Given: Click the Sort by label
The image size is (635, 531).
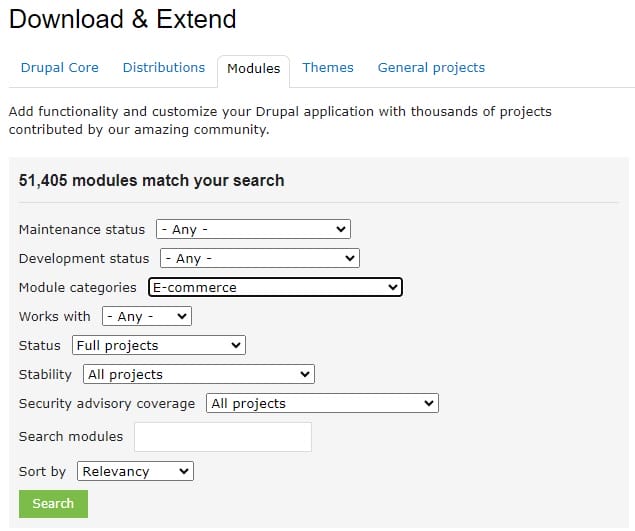Looking at the screenshot, I should (42, 471).
